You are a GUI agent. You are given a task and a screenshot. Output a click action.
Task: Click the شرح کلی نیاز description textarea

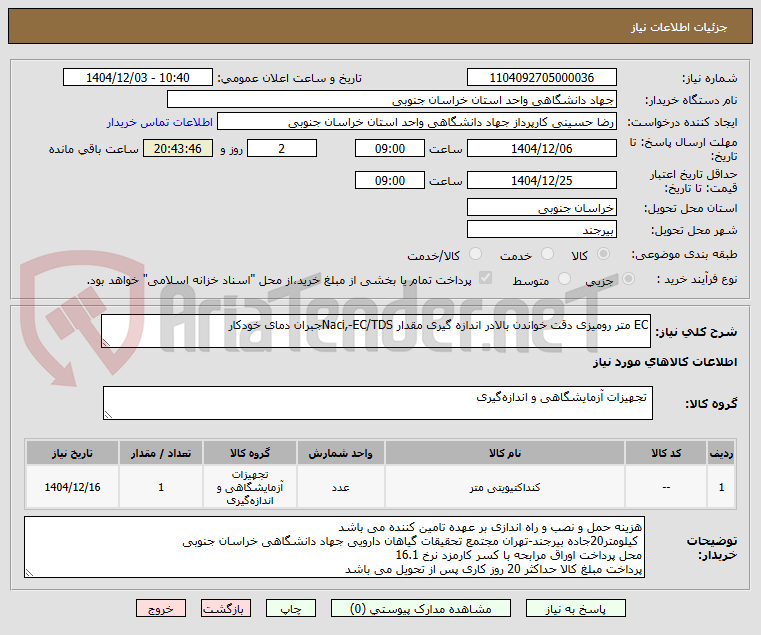376,331
